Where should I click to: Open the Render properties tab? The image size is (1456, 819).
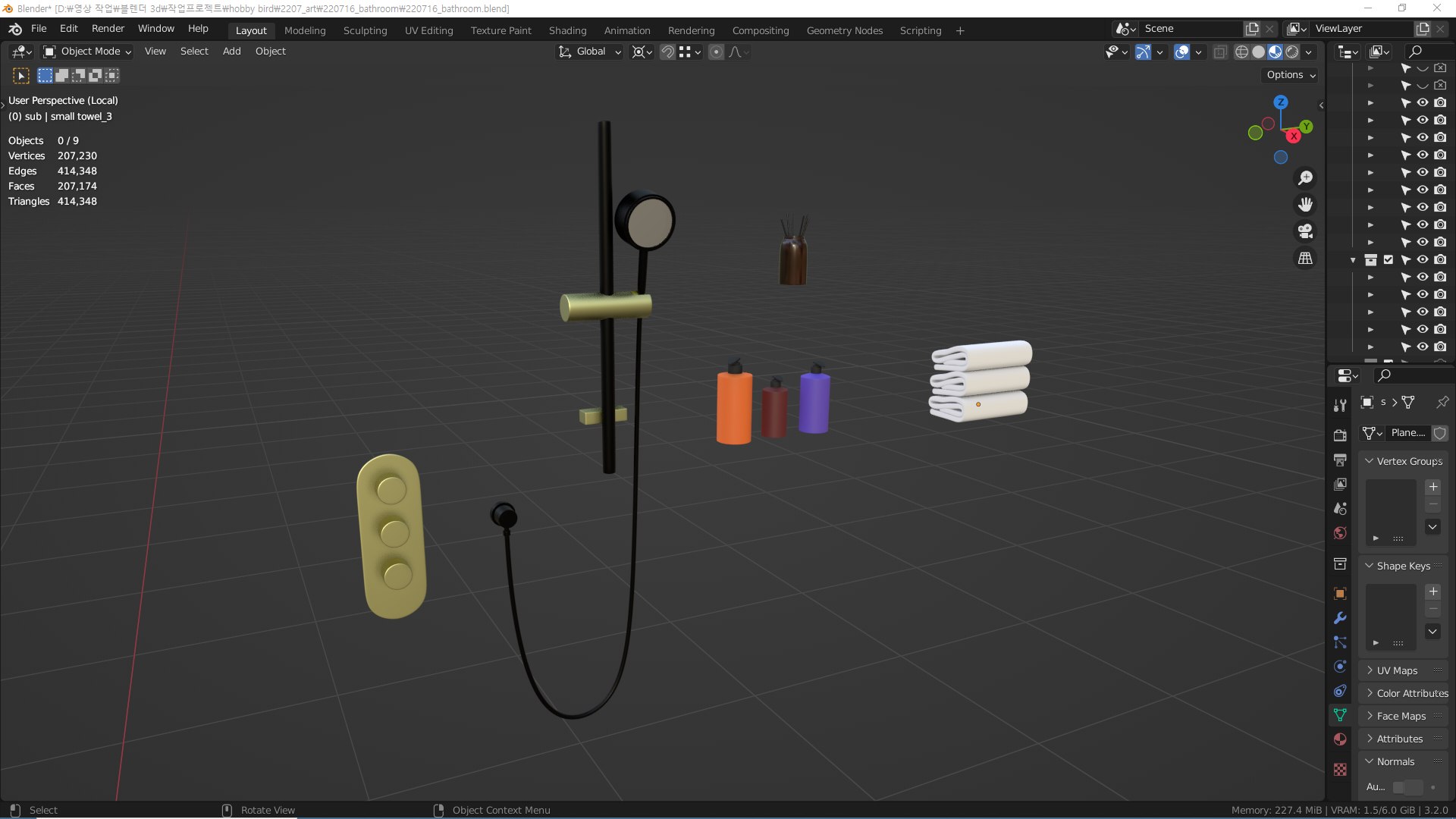(x=1340, y=435)
